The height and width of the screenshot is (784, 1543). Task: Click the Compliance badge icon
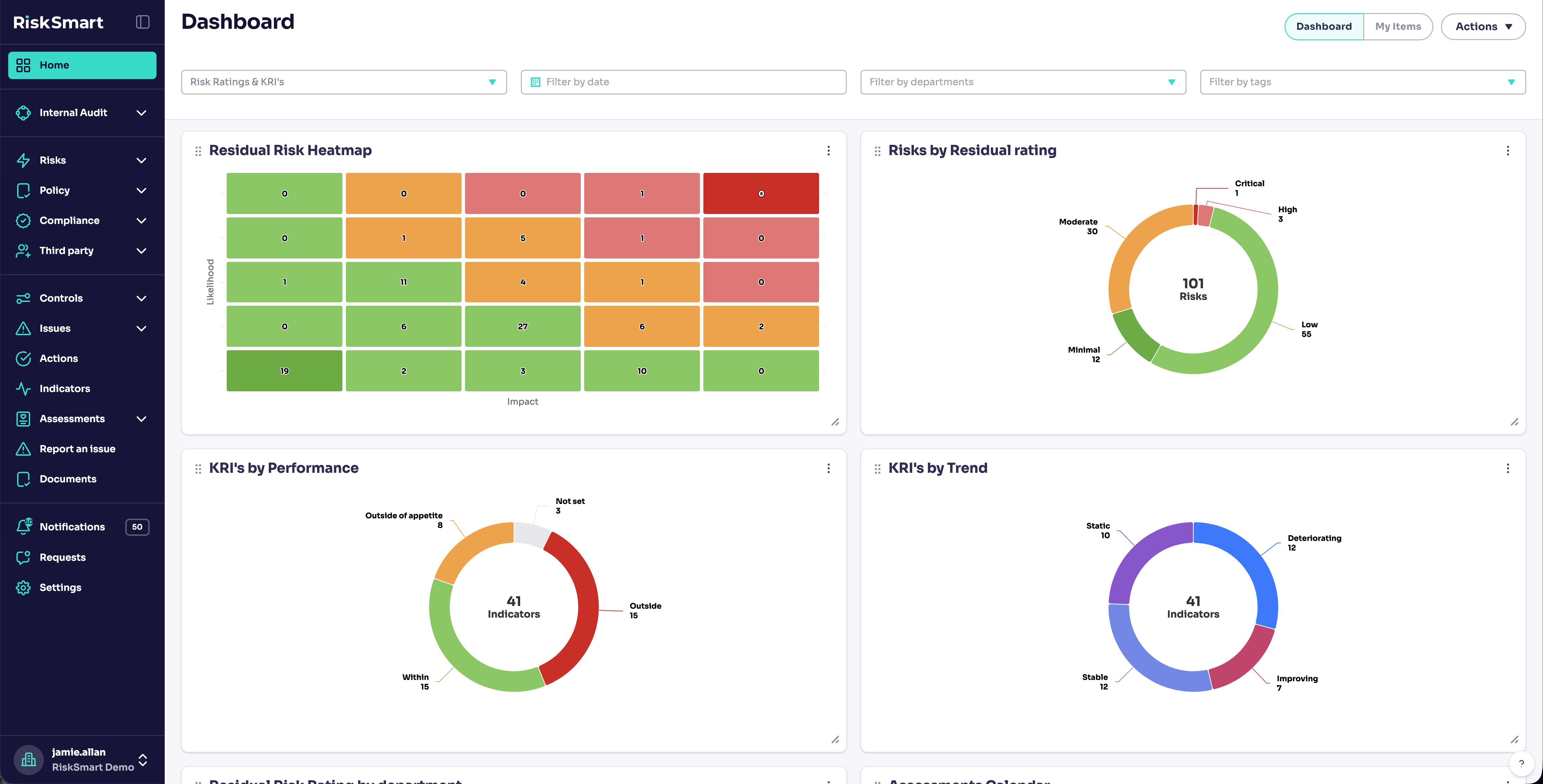pyautogui.click(x=23, y=220)
